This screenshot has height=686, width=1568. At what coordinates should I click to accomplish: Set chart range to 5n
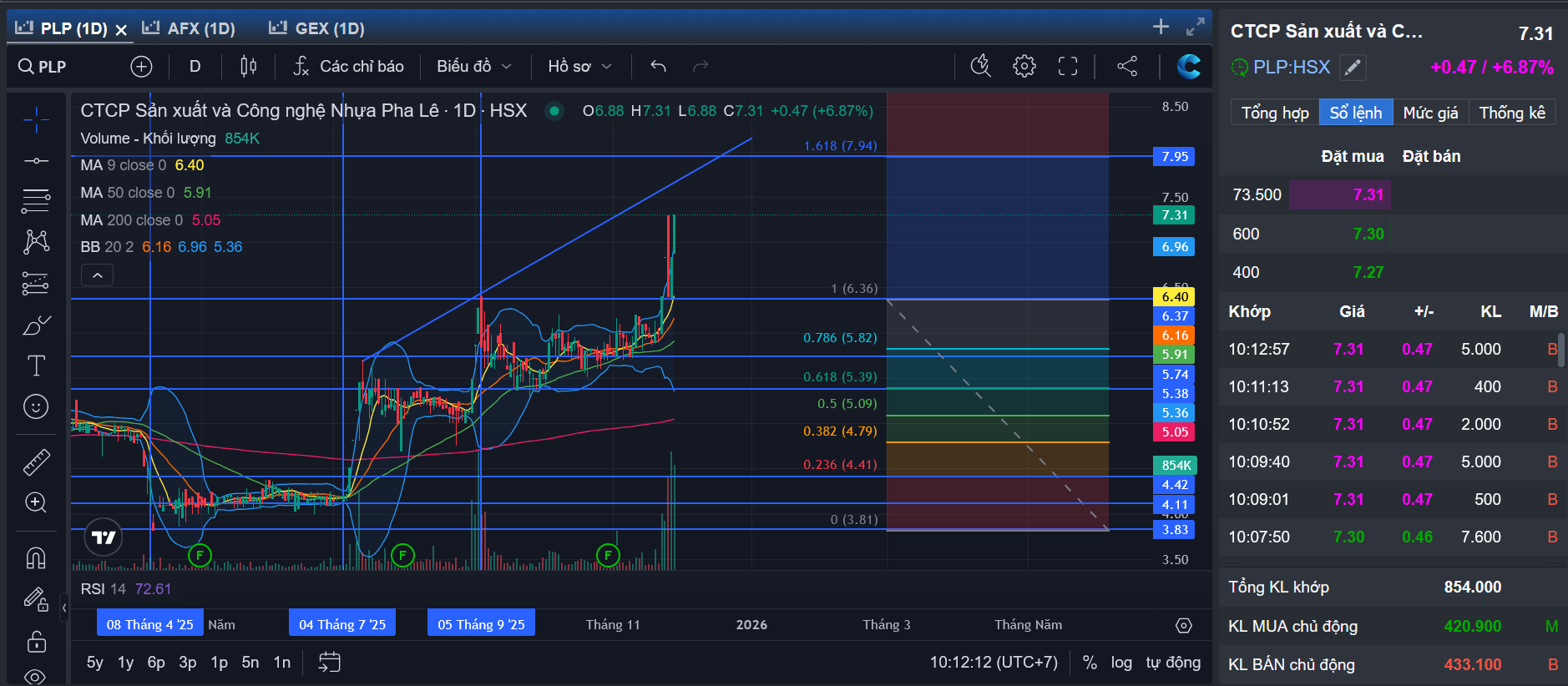(x=250, y=663)
